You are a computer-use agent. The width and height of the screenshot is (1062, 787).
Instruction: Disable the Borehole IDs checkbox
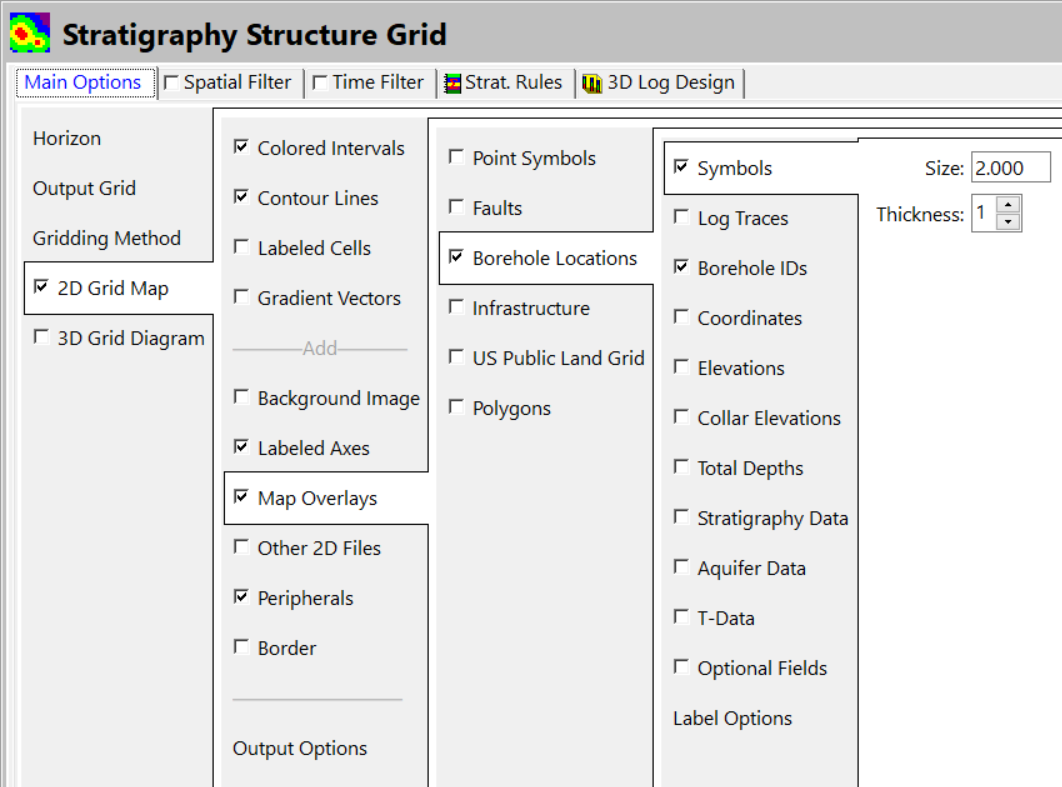681,267
